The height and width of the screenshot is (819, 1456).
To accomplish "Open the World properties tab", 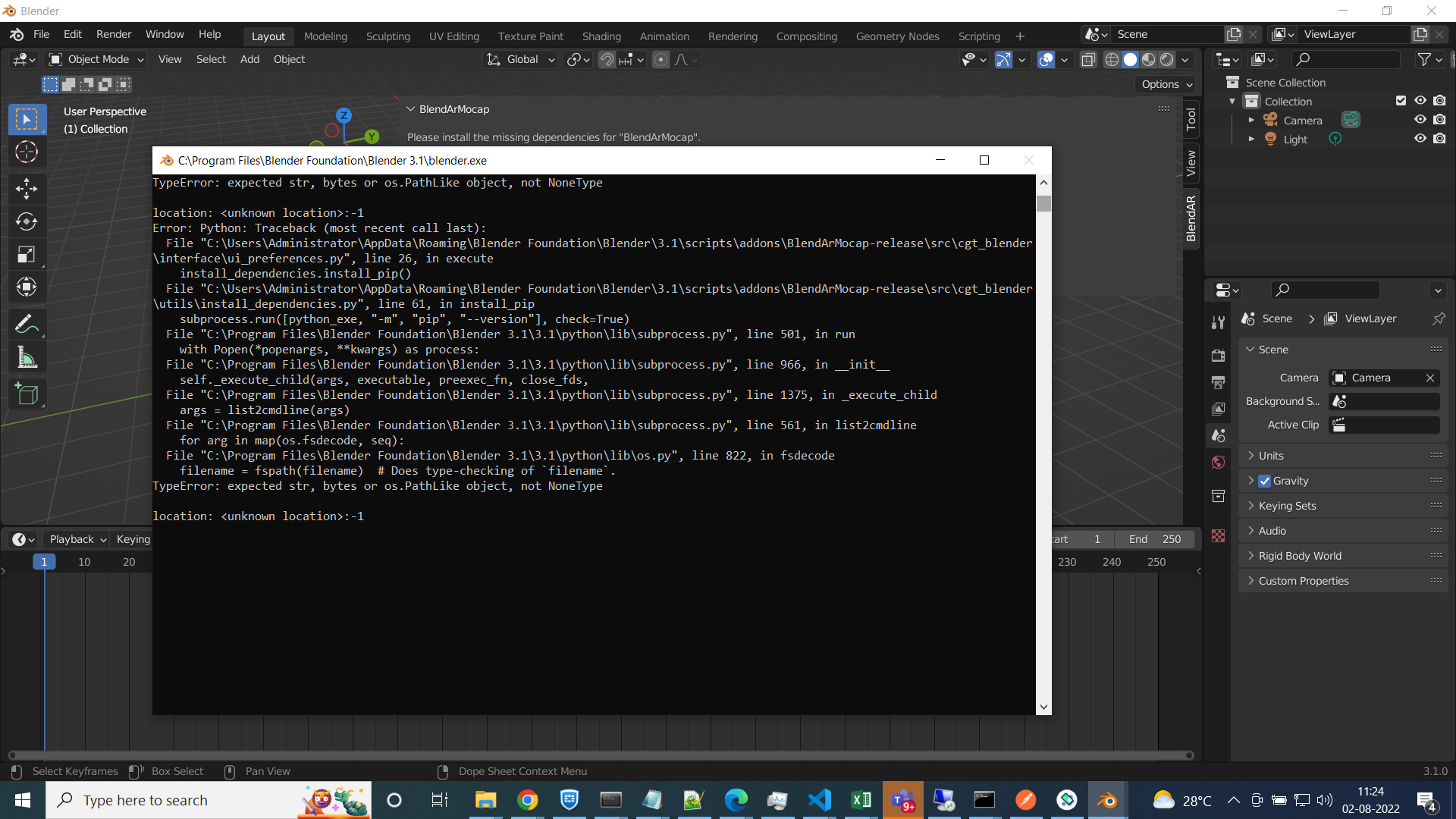I will 1219,463.
